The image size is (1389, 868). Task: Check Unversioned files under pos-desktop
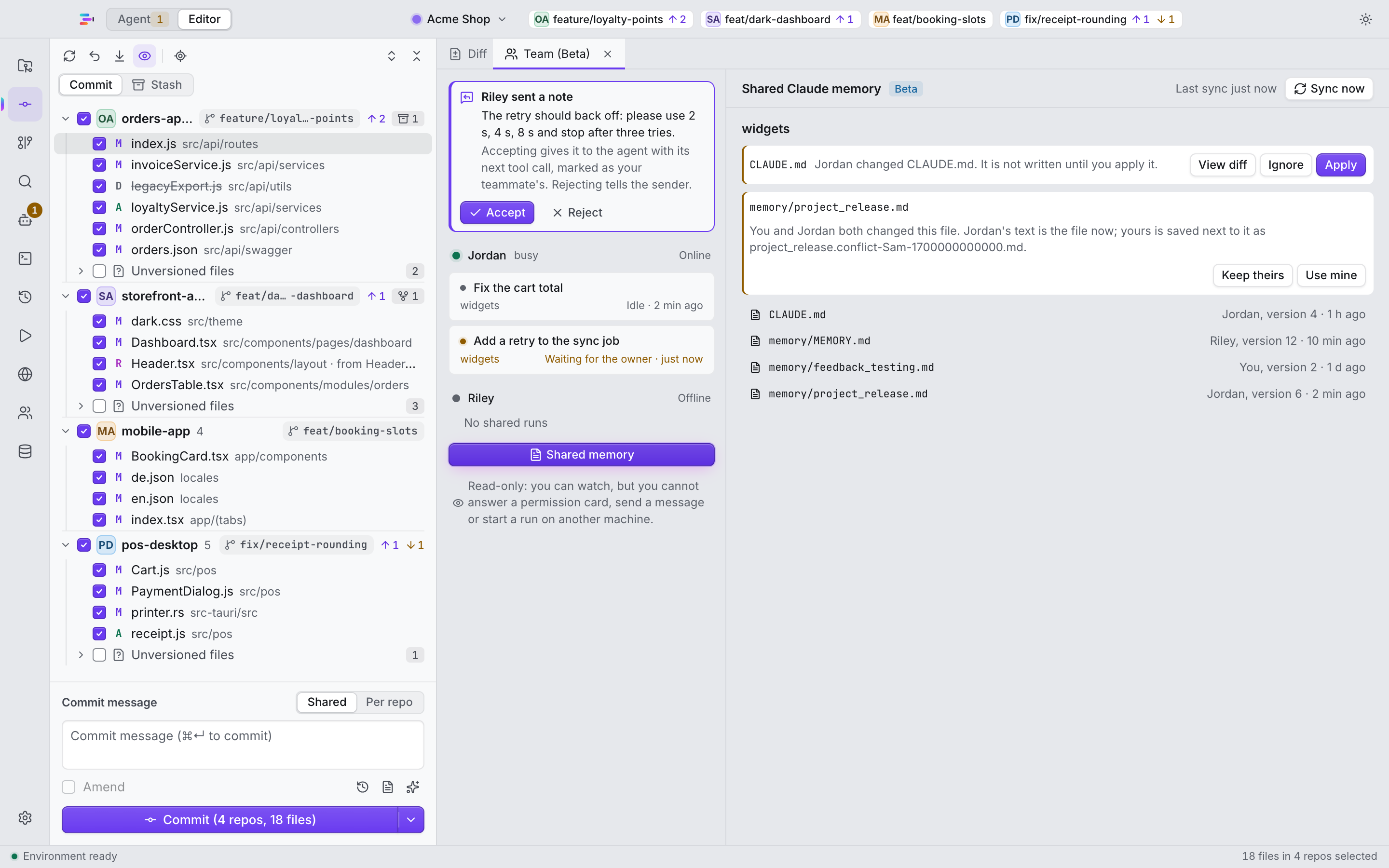click(x=99, y=655)
